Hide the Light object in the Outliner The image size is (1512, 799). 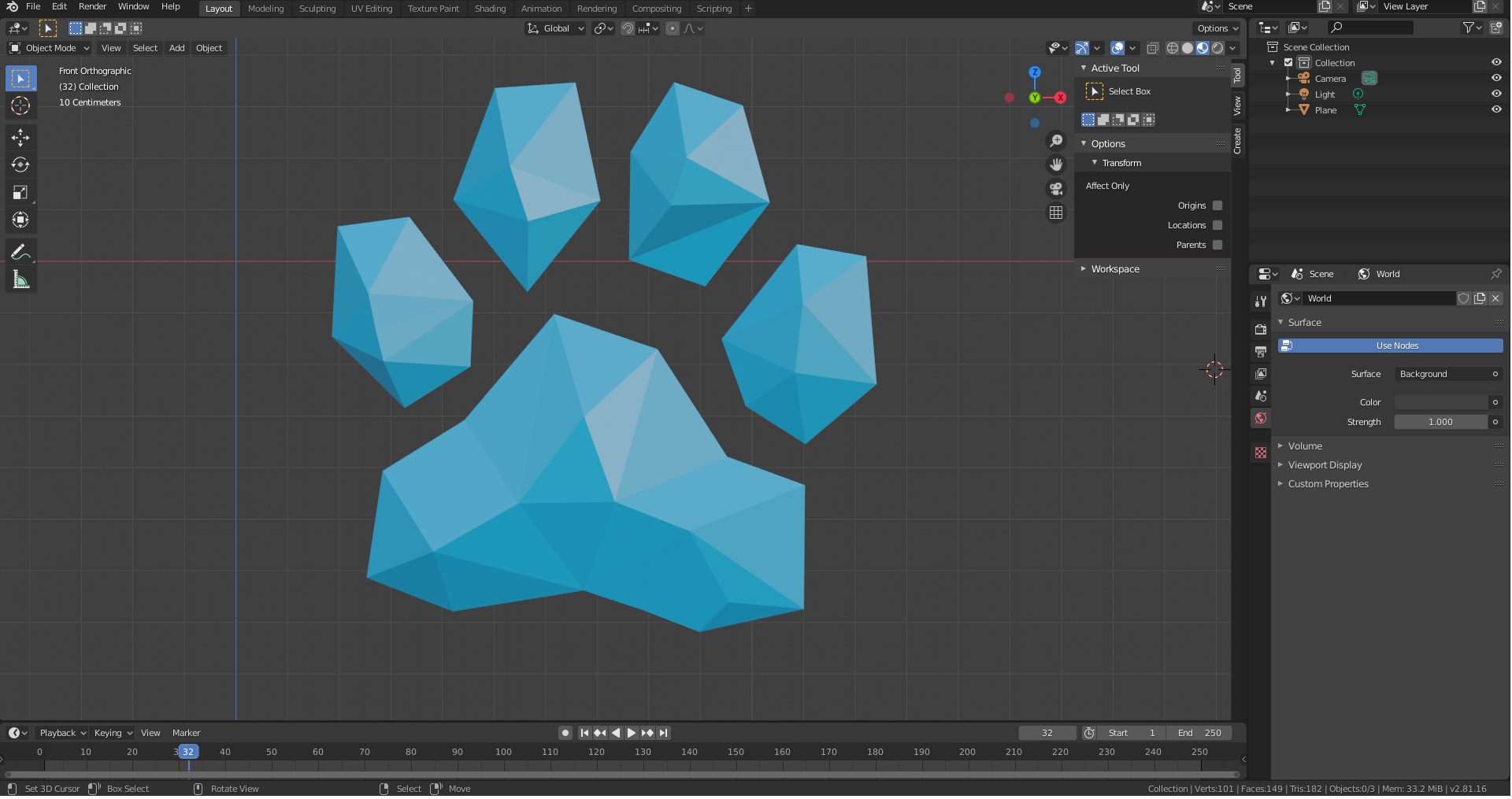1497,94
